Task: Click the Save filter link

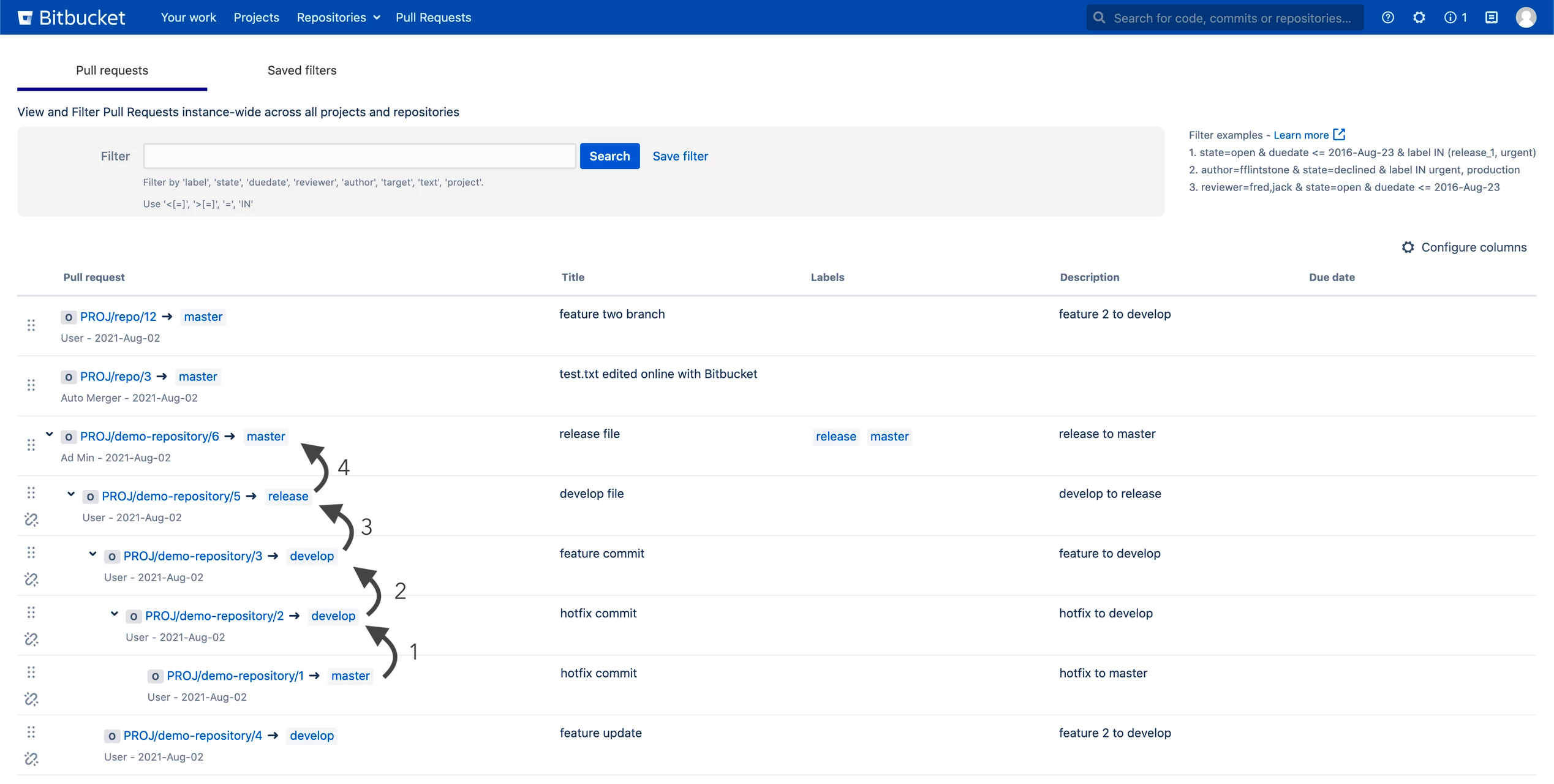Action: click(x=680, y=156)
